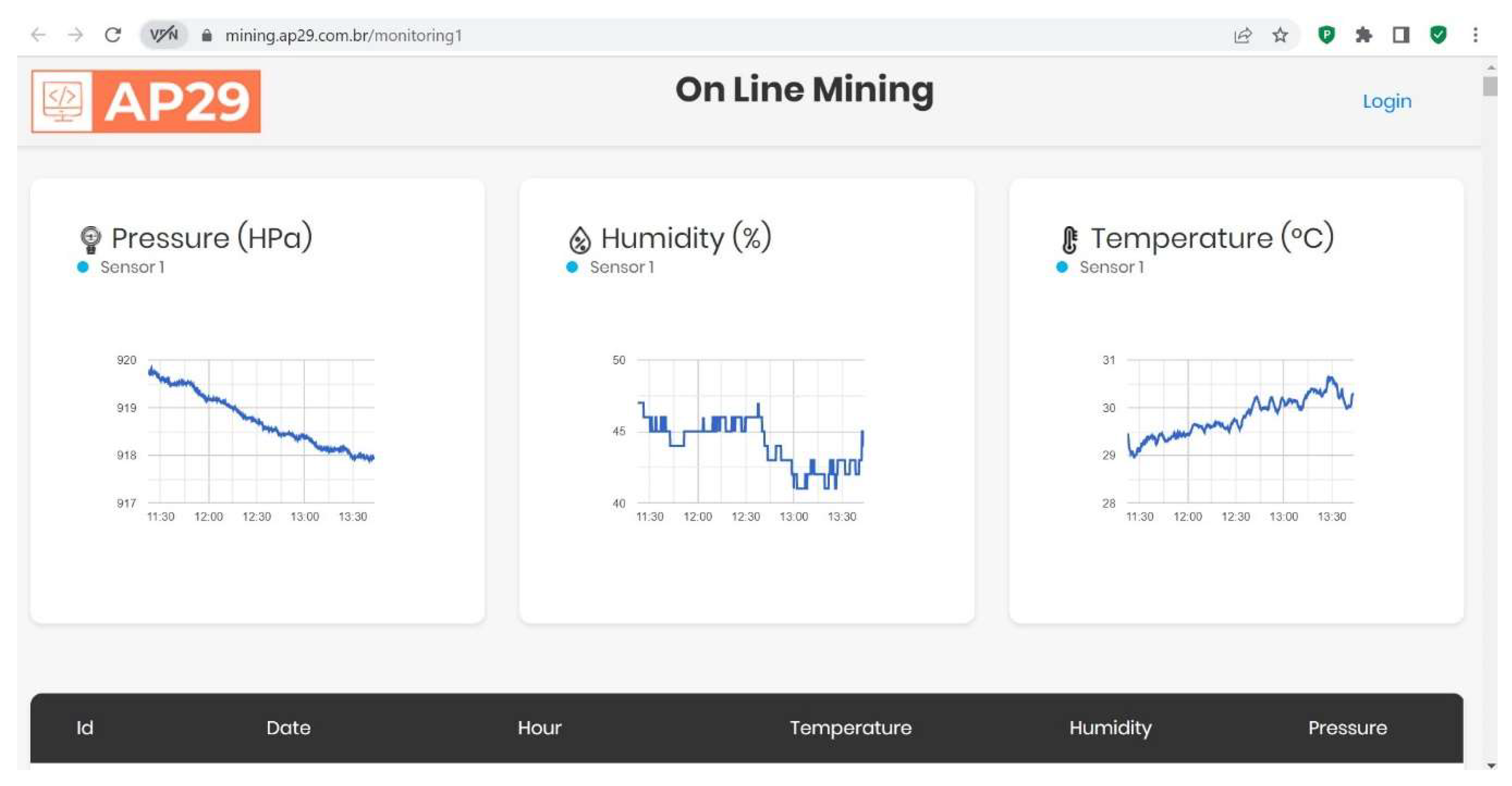Click the VPN badge in the address bar
This screenshot has height=786, width=1512.
(x=164, y=34)
